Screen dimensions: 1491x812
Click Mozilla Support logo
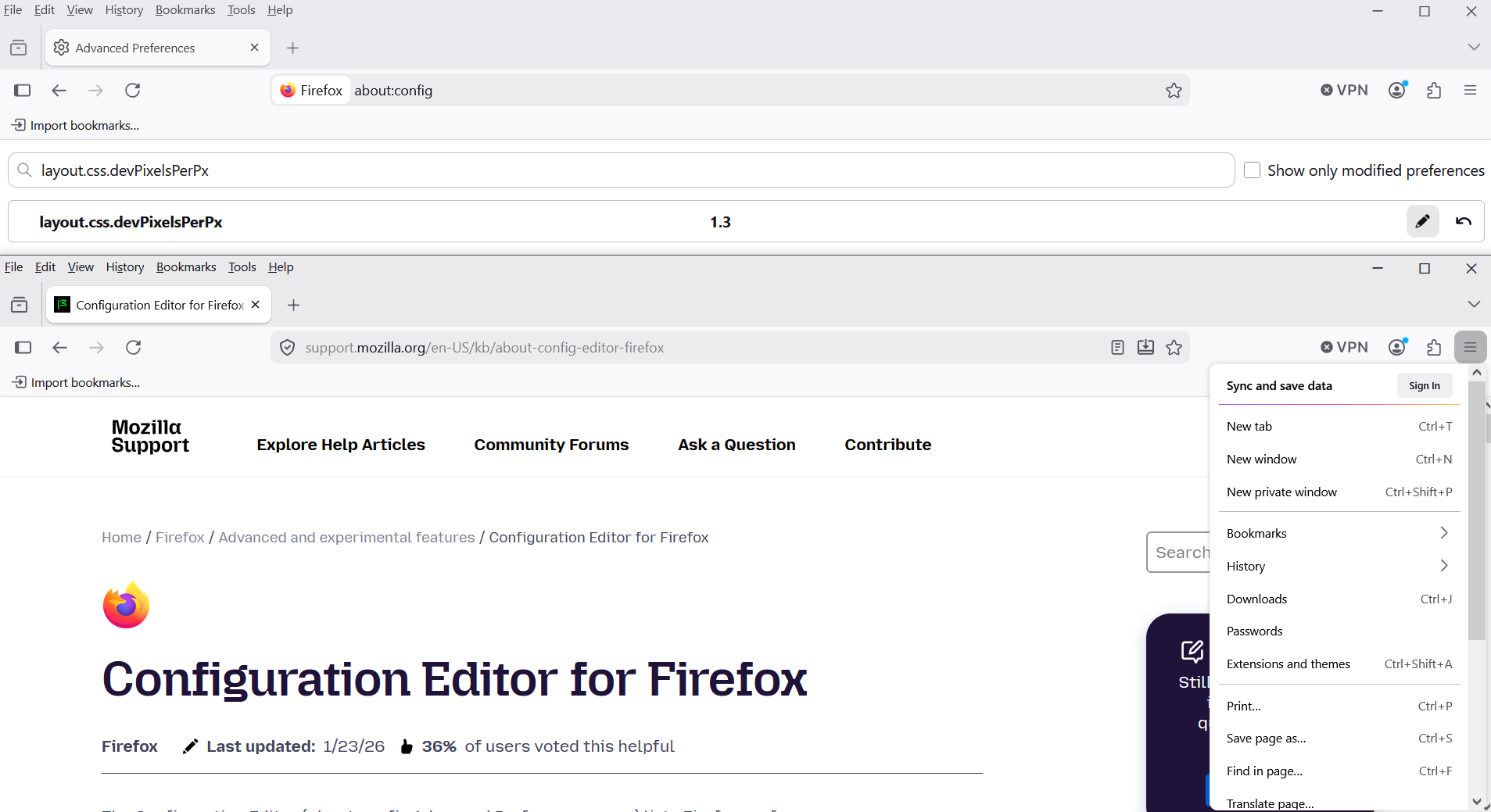coord(150,436)
